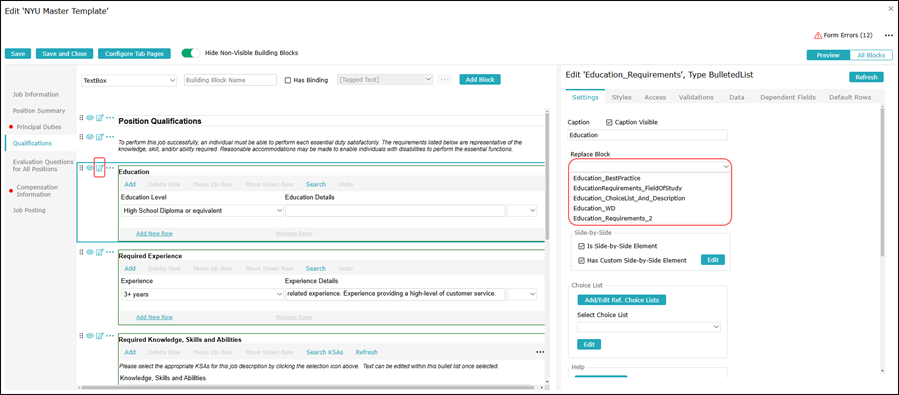Open ellipsis menu on KSA toolbar right side
Viewport: 899px width, 395px height.
[540, 352]
